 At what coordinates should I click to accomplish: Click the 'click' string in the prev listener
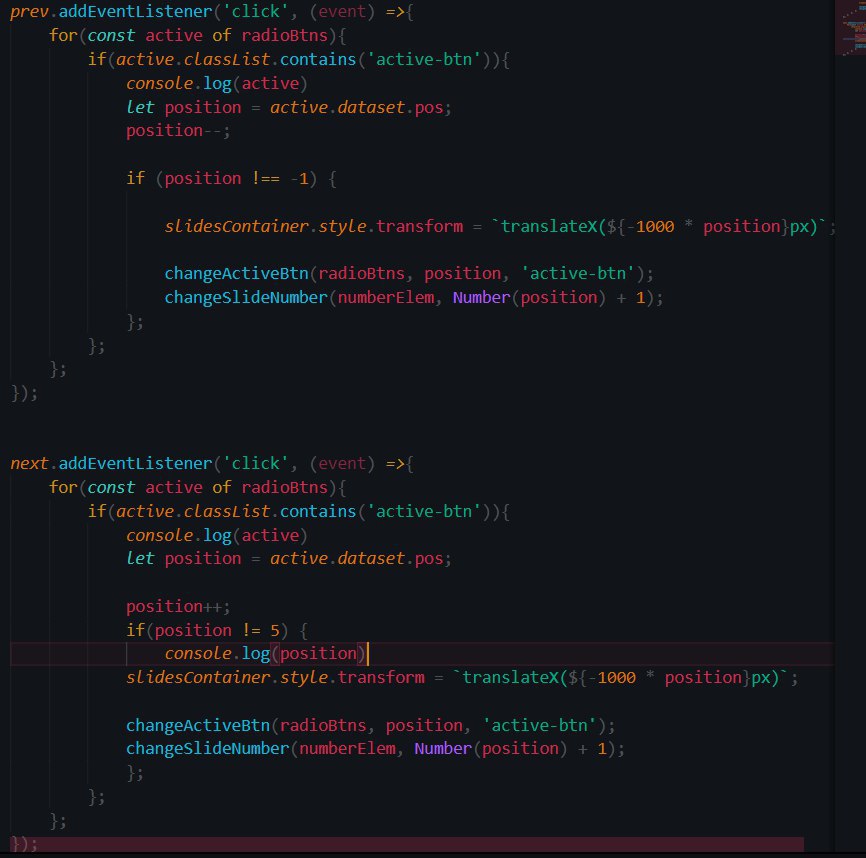[255, 12]
